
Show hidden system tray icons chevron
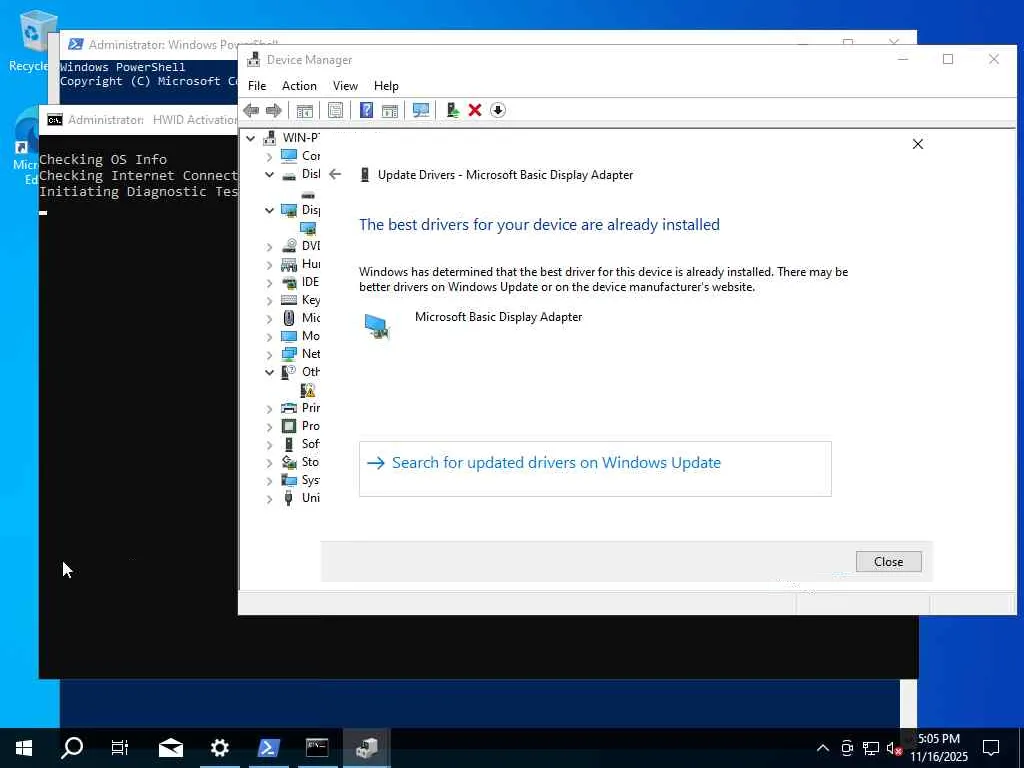coord(823,748)
